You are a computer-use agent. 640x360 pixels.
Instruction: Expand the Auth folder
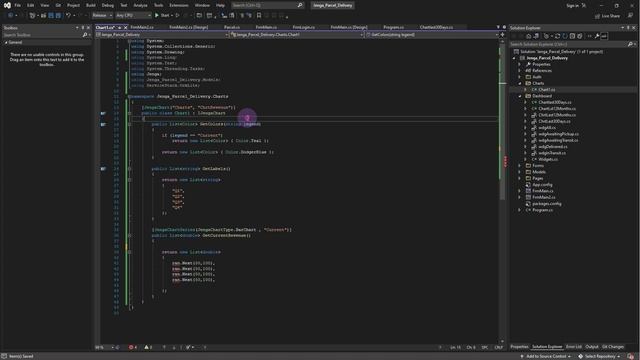(520, 77)
